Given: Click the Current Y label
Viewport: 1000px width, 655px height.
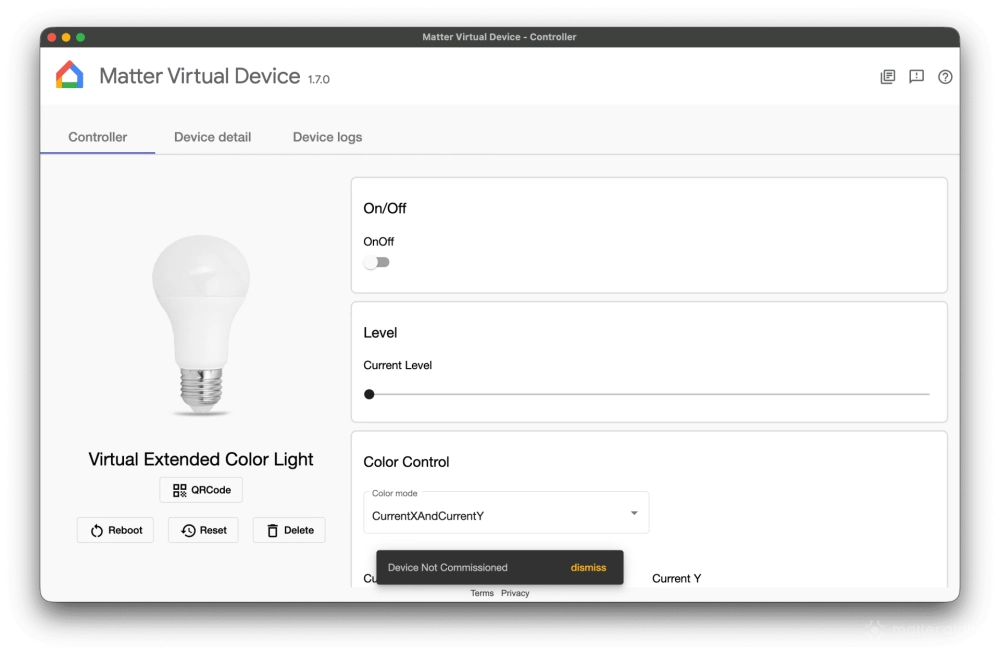Looking at the screenshot, I should [x=676, y=578].
